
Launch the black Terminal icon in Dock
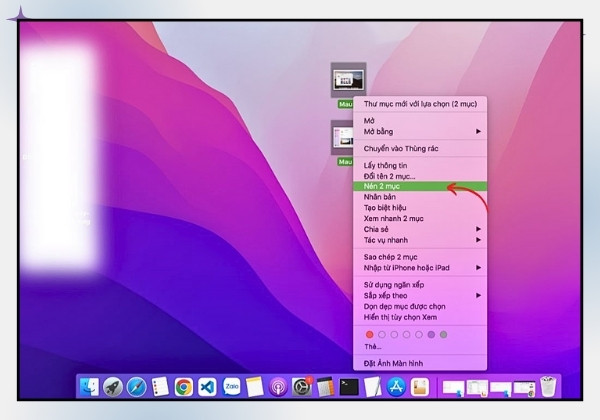pyautogui.click(x=349, y=387)
